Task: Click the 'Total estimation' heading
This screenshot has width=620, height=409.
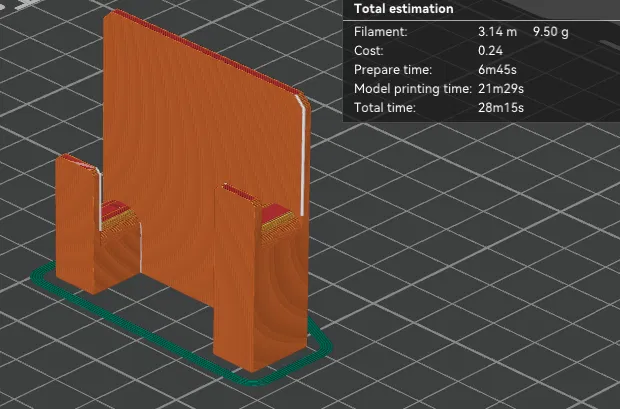Action: (x=403, y=9)
